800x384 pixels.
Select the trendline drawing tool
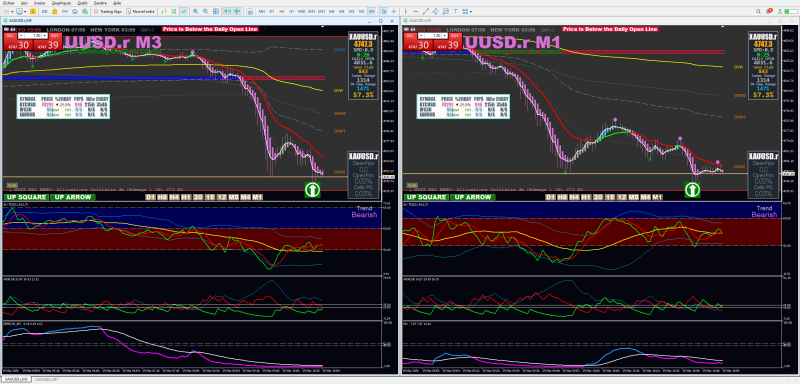tap(426, 11)
